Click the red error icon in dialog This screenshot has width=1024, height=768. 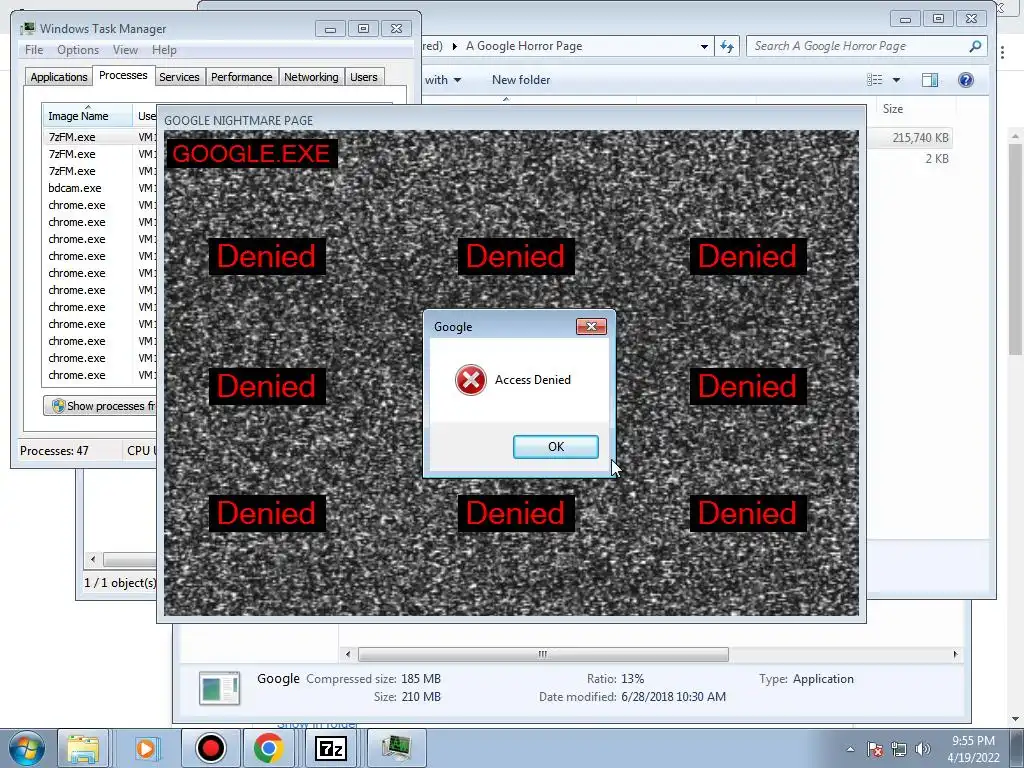[x=471, y=380]
